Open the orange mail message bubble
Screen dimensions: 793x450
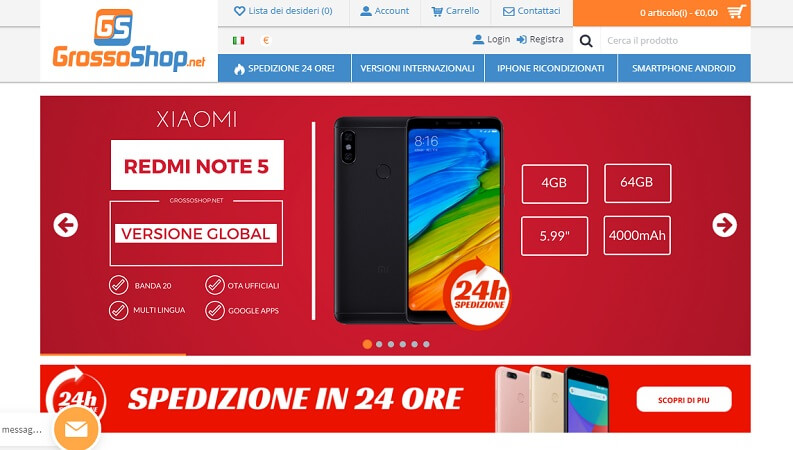pyautogui.click(x=76, y=429)
